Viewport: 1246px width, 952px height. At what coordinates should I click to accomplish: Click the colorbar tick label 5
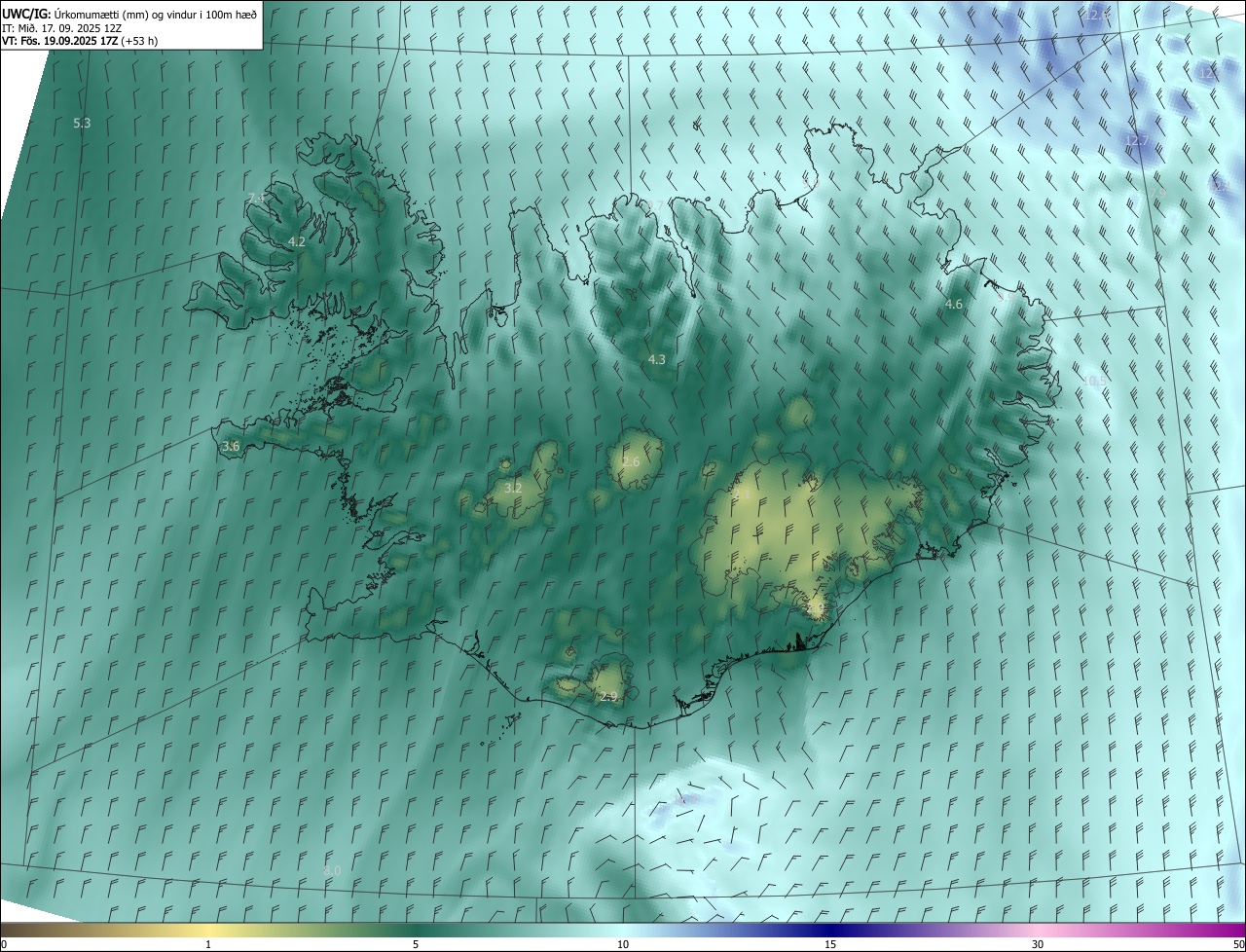(x=416, y=944)
